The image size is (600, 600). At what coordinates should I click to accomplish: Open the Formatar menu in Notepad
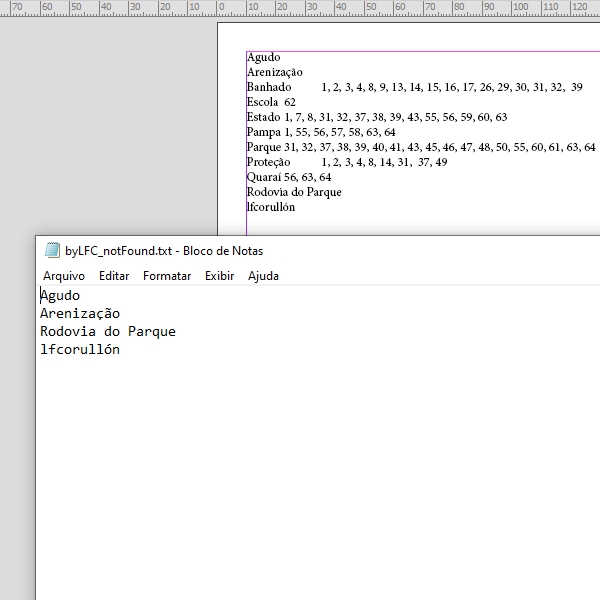[167, 276]
